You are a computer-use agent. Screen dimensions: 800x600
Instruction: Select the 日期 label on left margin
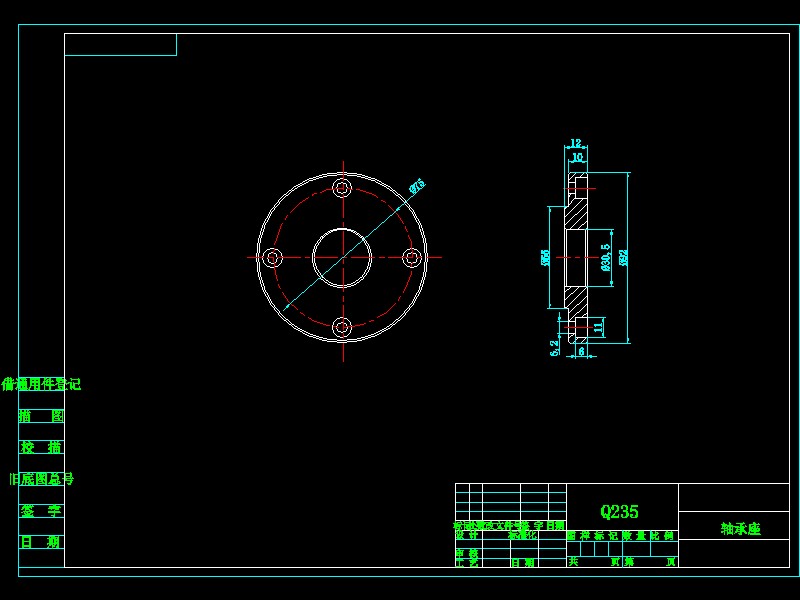point(41,542)
